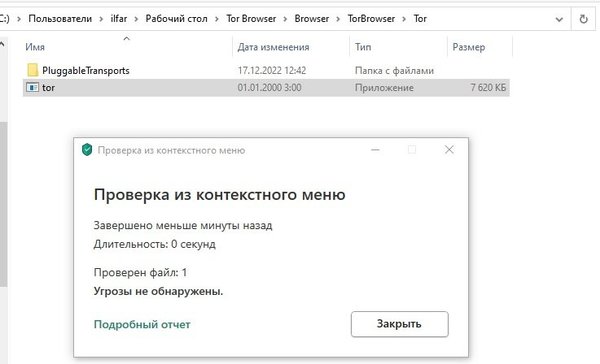Go to Tor Browser folder in breadcrumb
Viewport: 600px width, 364px height.
click(251, 19)
